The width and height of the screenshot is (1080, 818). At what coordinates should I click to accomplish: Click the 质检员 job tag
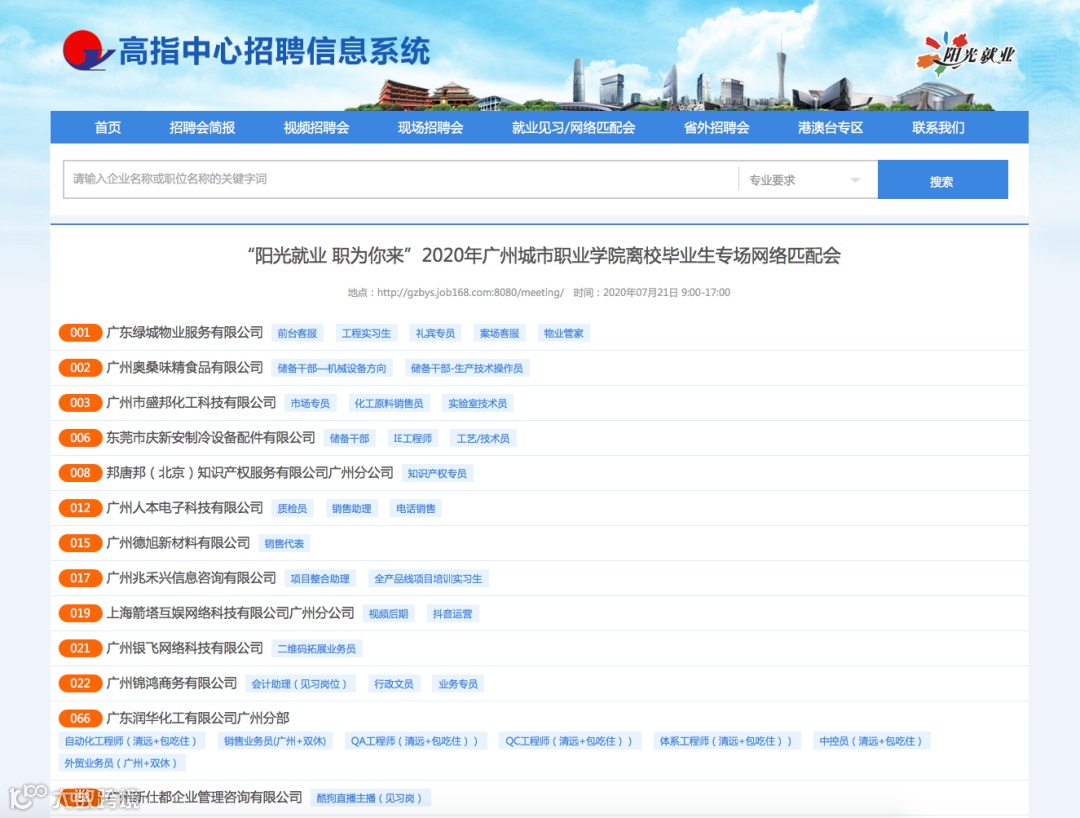pos(292,509)
